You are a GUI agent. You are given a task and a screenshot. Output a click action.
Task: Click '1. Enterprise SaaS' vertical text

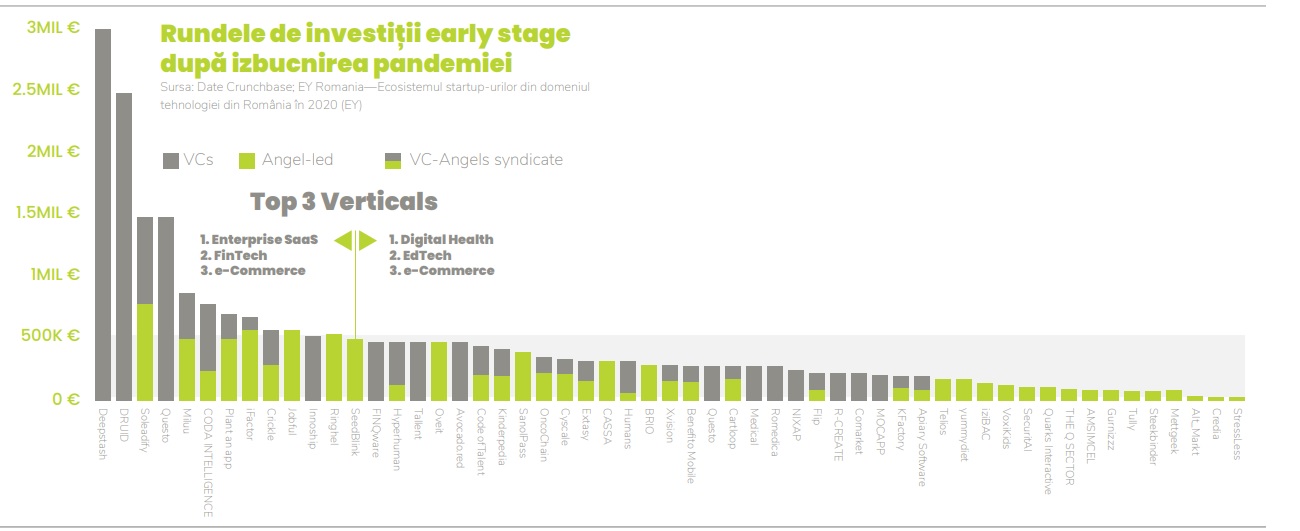pos(259,240)
